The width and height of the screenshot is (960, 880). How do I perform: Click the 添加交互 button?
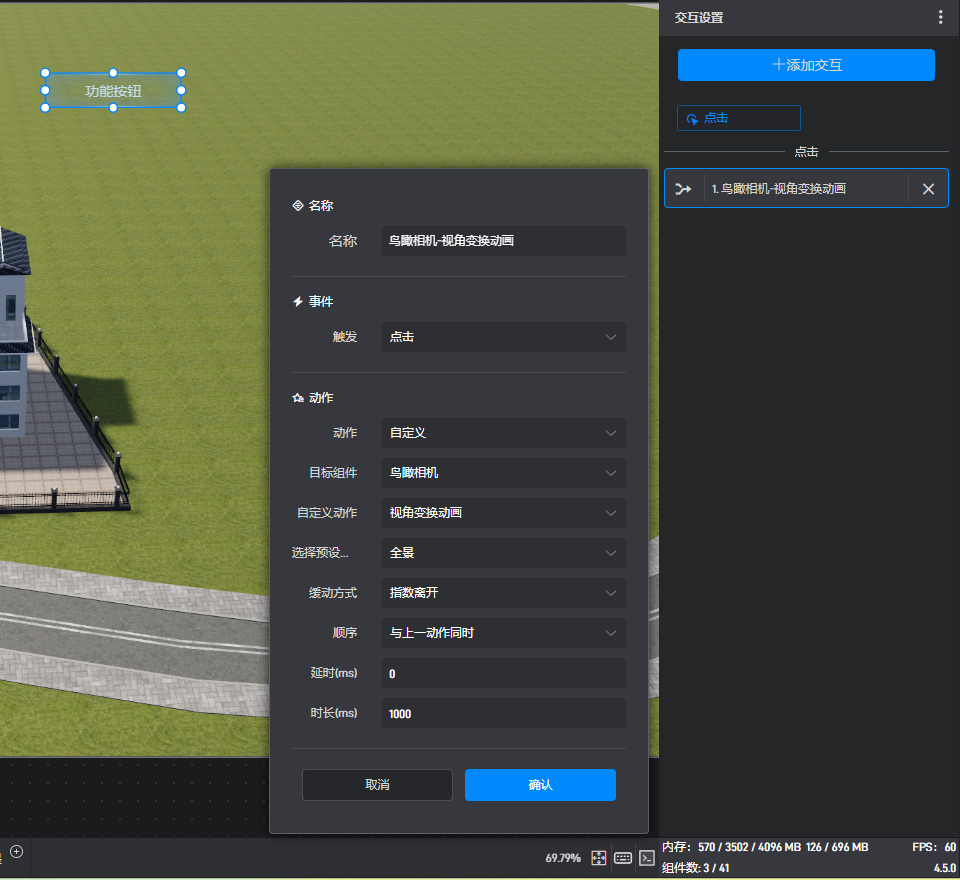806,65
